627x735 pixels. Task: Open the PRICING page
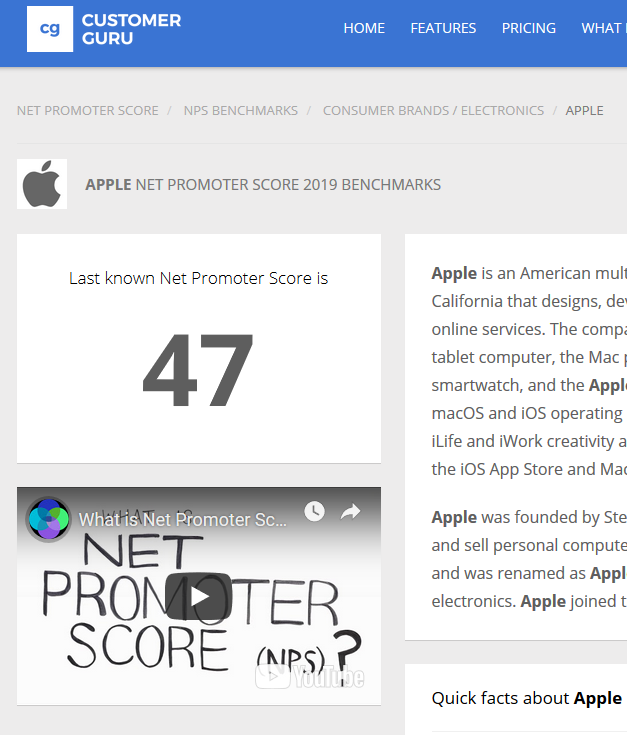click(x=529, y=28)
